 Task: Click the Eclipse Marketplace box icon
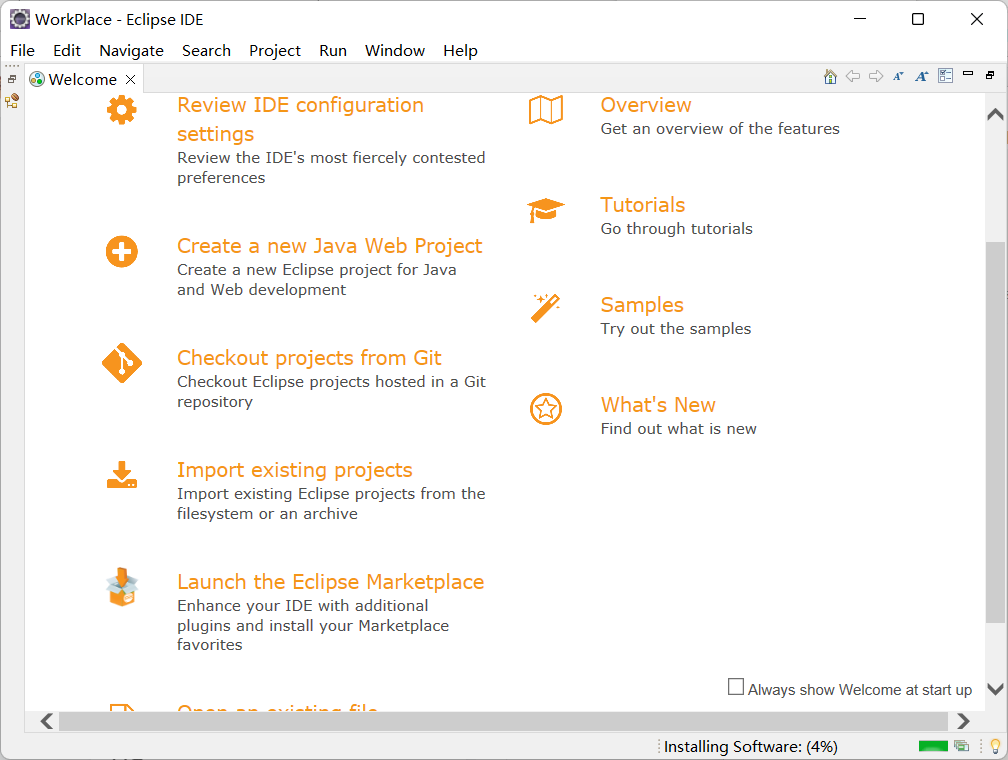[x=122, y=586]
